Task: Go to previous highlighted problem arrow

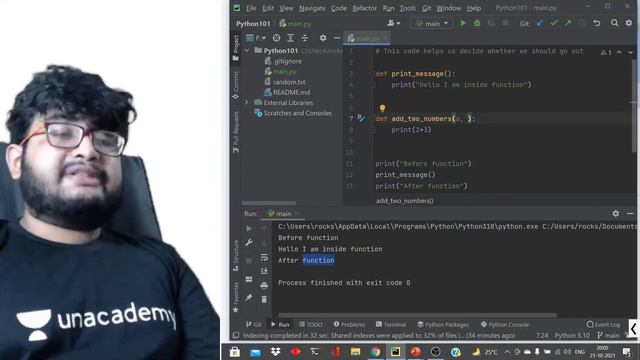Action: point(619,52)
